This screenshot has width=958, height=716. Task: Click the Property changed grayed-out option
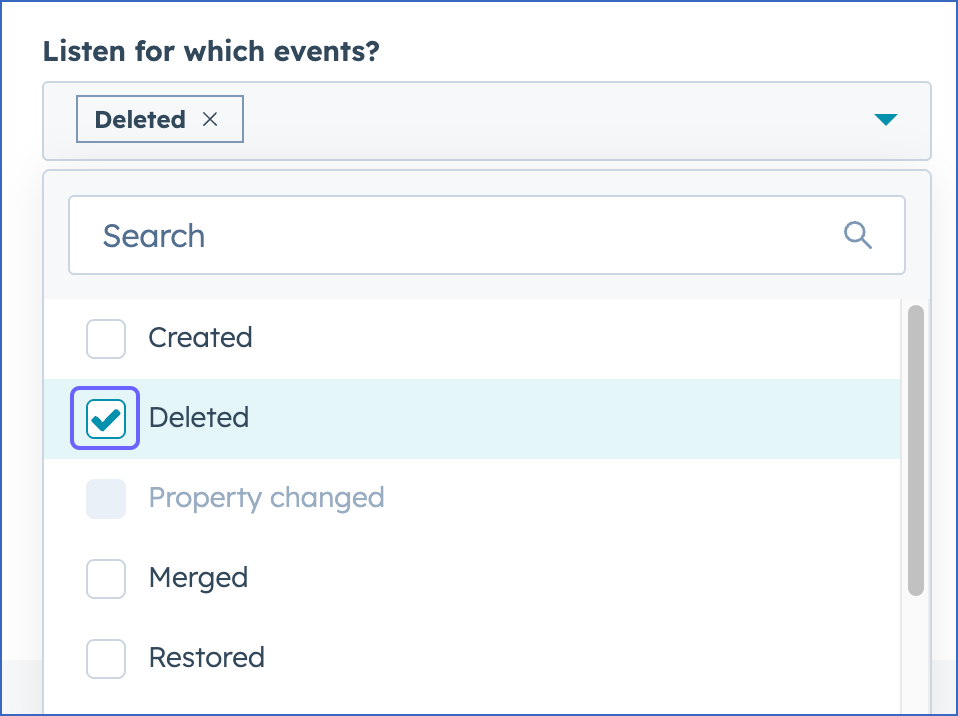pos(266,498)
